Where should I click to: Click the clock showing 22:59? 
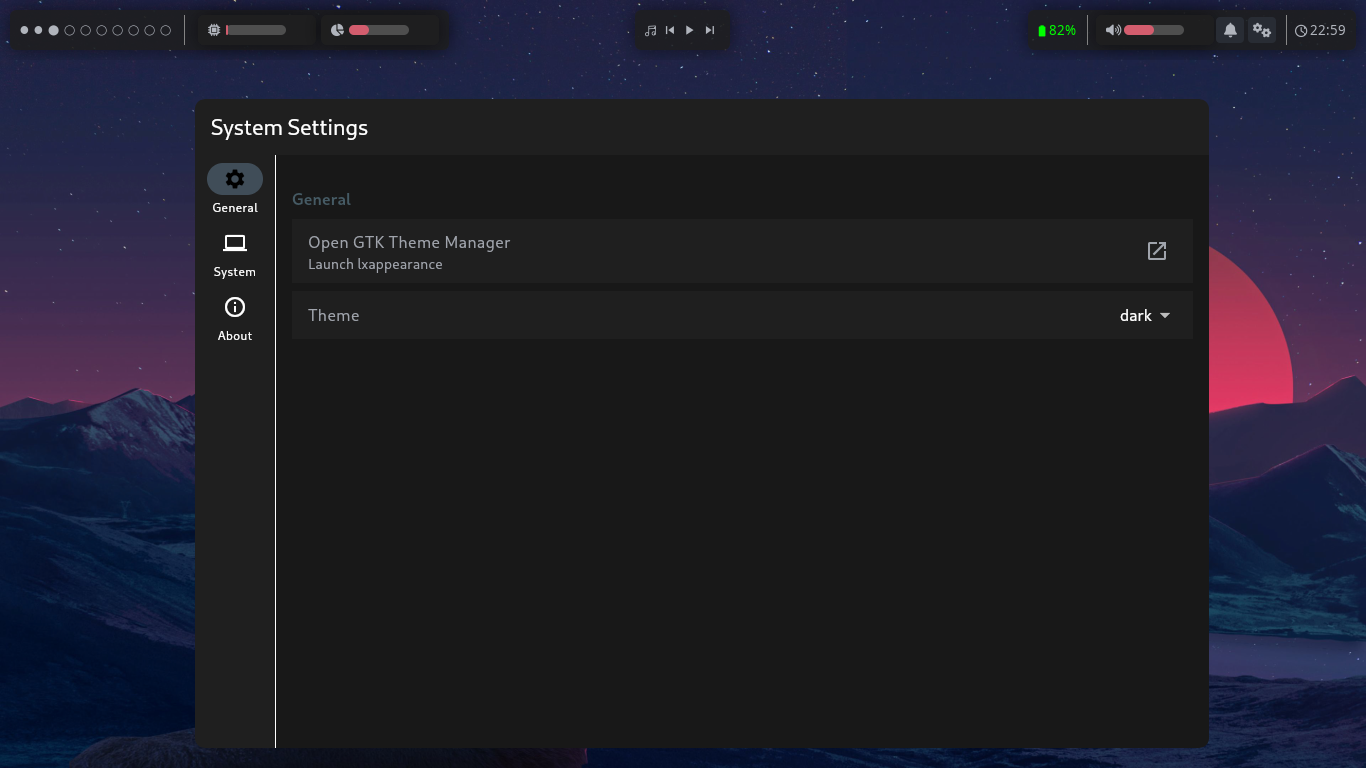point(1320,31)
